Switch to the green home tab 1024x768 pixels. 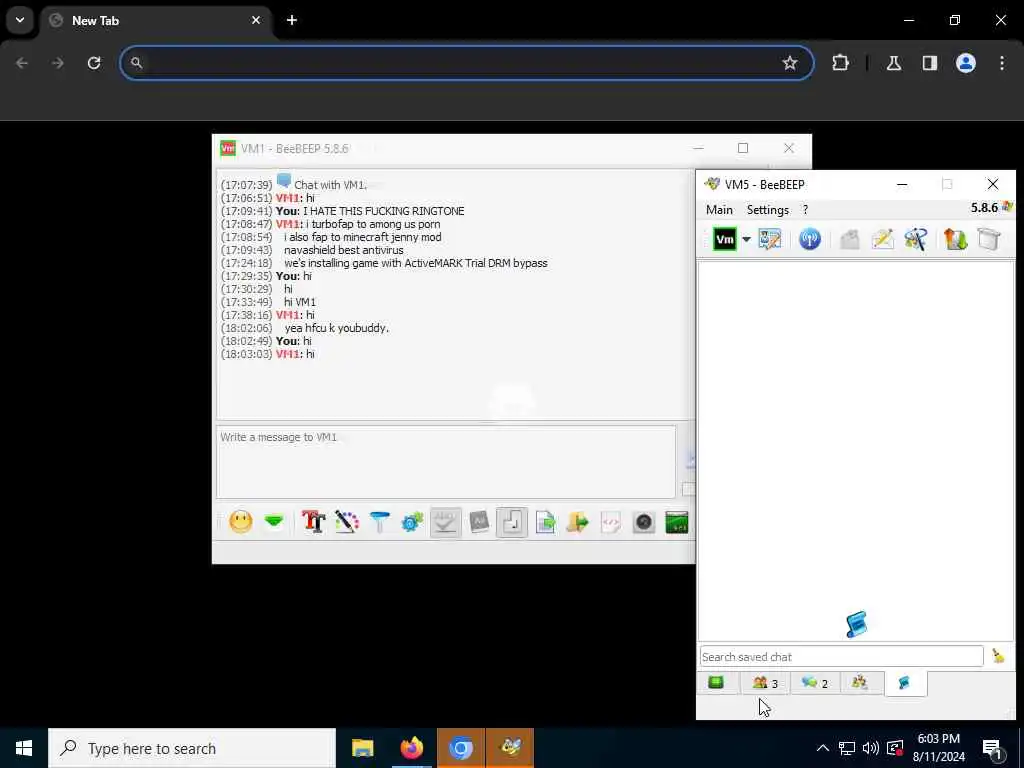[x=716, y=682]
